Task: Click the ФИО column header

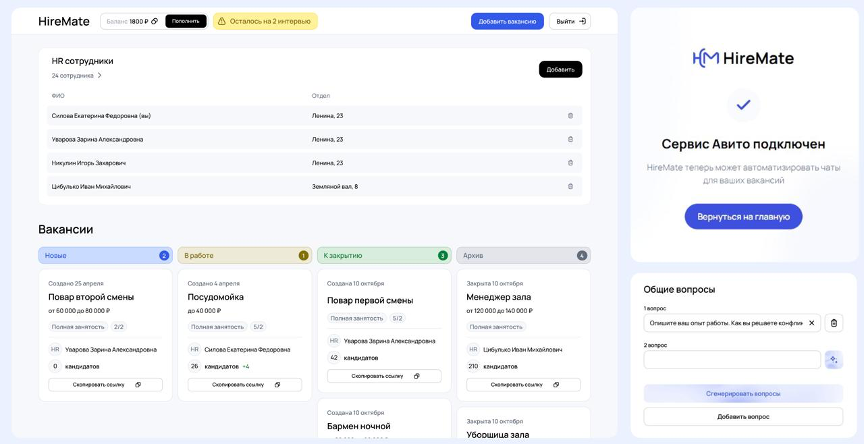Action: tap(58, 96)
